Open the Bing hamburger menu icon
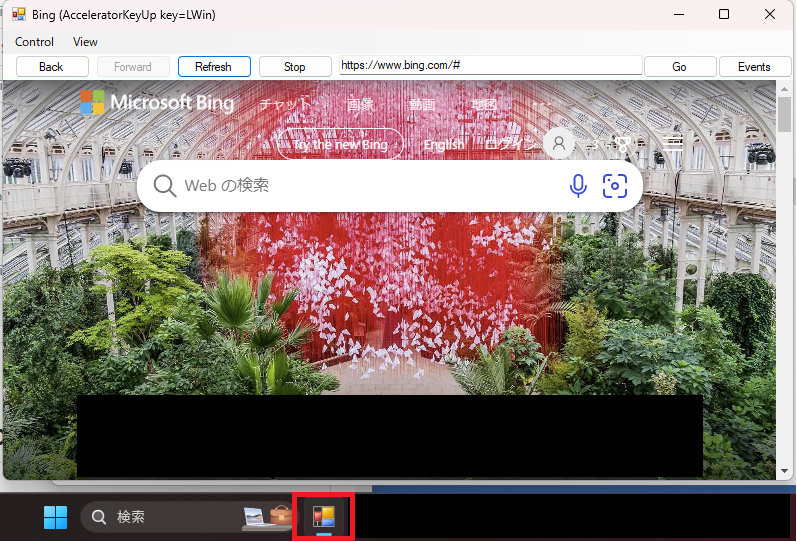This screenshot has height=542, width=797. click(x=674, y=144)
